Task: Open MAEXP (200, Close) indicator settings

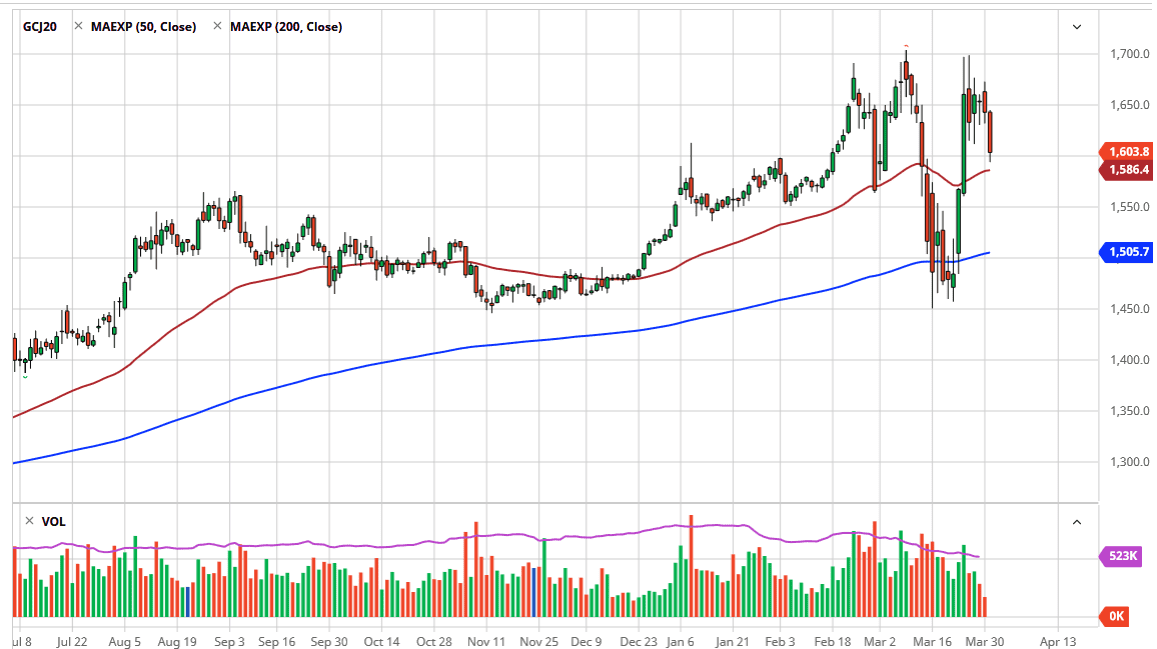Action: (286, 27)
